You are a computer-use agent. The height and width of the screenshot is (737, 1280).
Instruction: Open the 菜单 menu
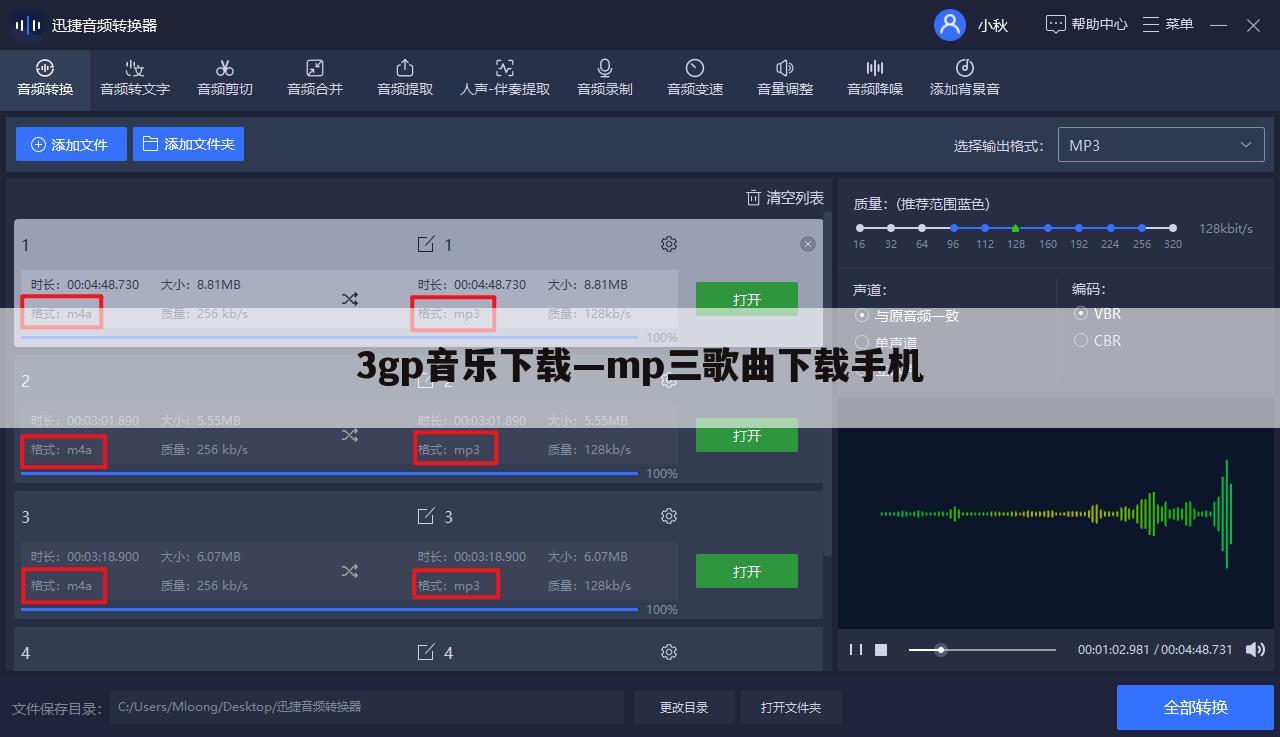(x=1168, y=24)
